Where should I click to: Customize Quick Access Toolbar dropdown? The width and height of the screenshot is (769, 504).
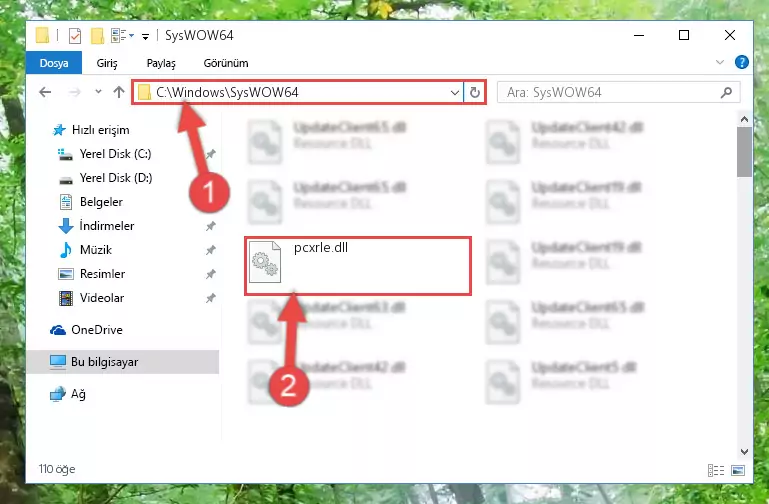pyautogui.click(x=146, y=36)
